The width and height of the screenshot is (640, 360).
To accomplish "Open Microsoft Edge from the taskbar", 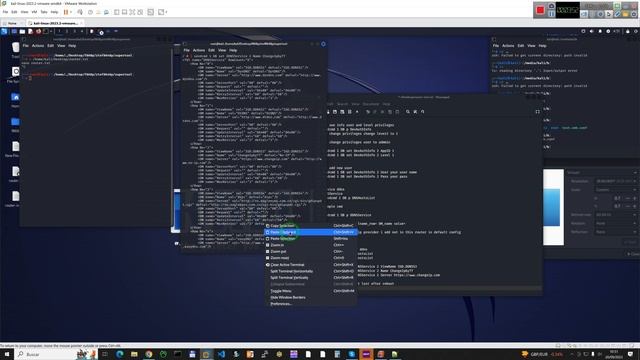I will point(120,354).
